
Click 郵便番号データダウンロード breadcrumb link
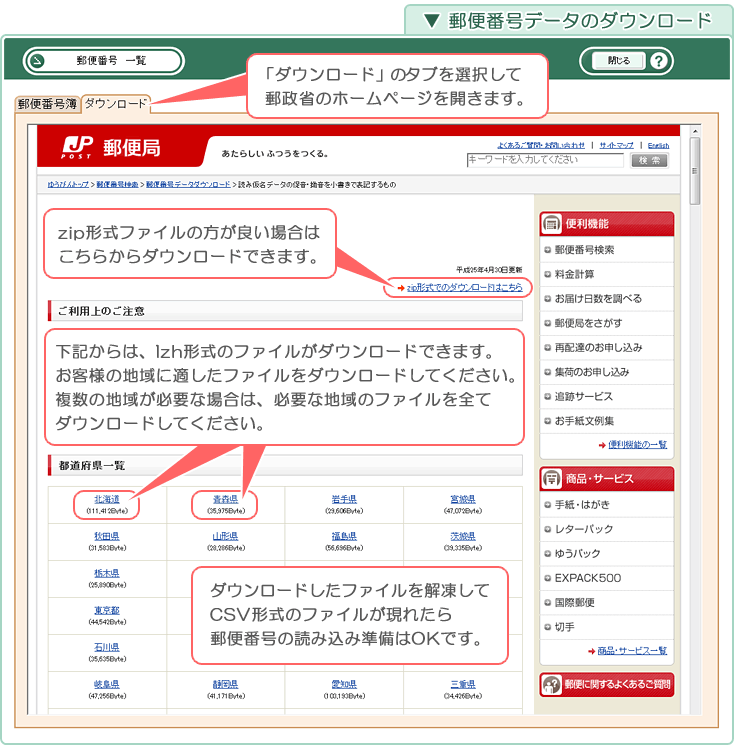188,184
